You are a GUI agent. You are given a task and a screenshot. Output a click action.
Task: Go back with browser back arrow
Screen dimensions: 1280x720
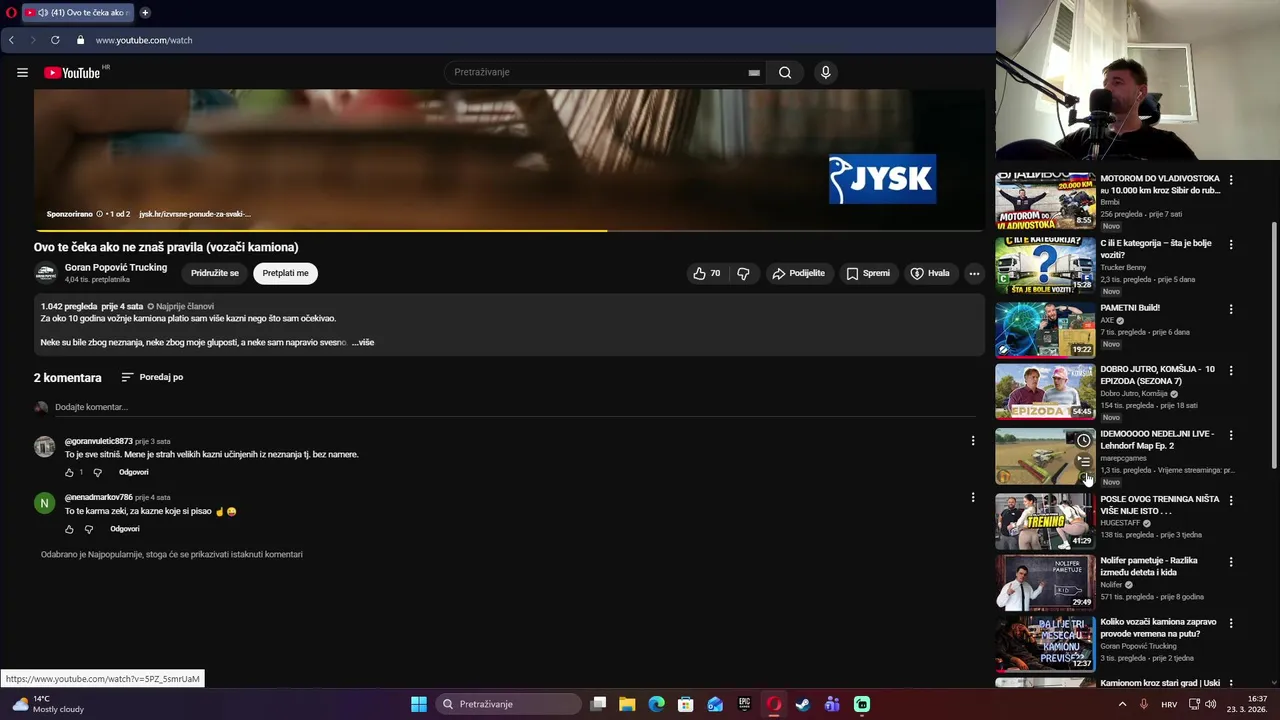pos(11,40)
